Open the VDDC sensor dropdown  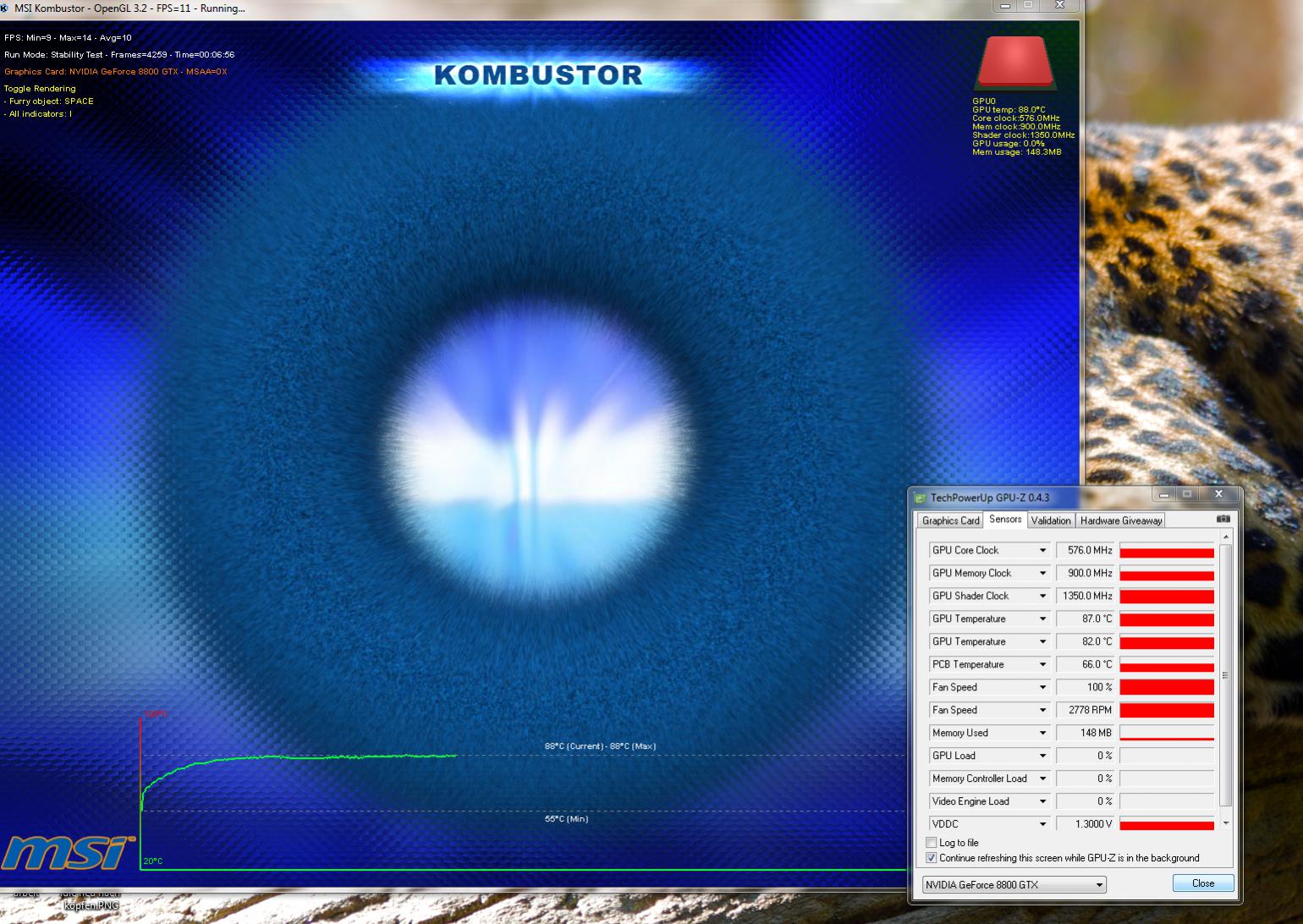coord(1042,824)
